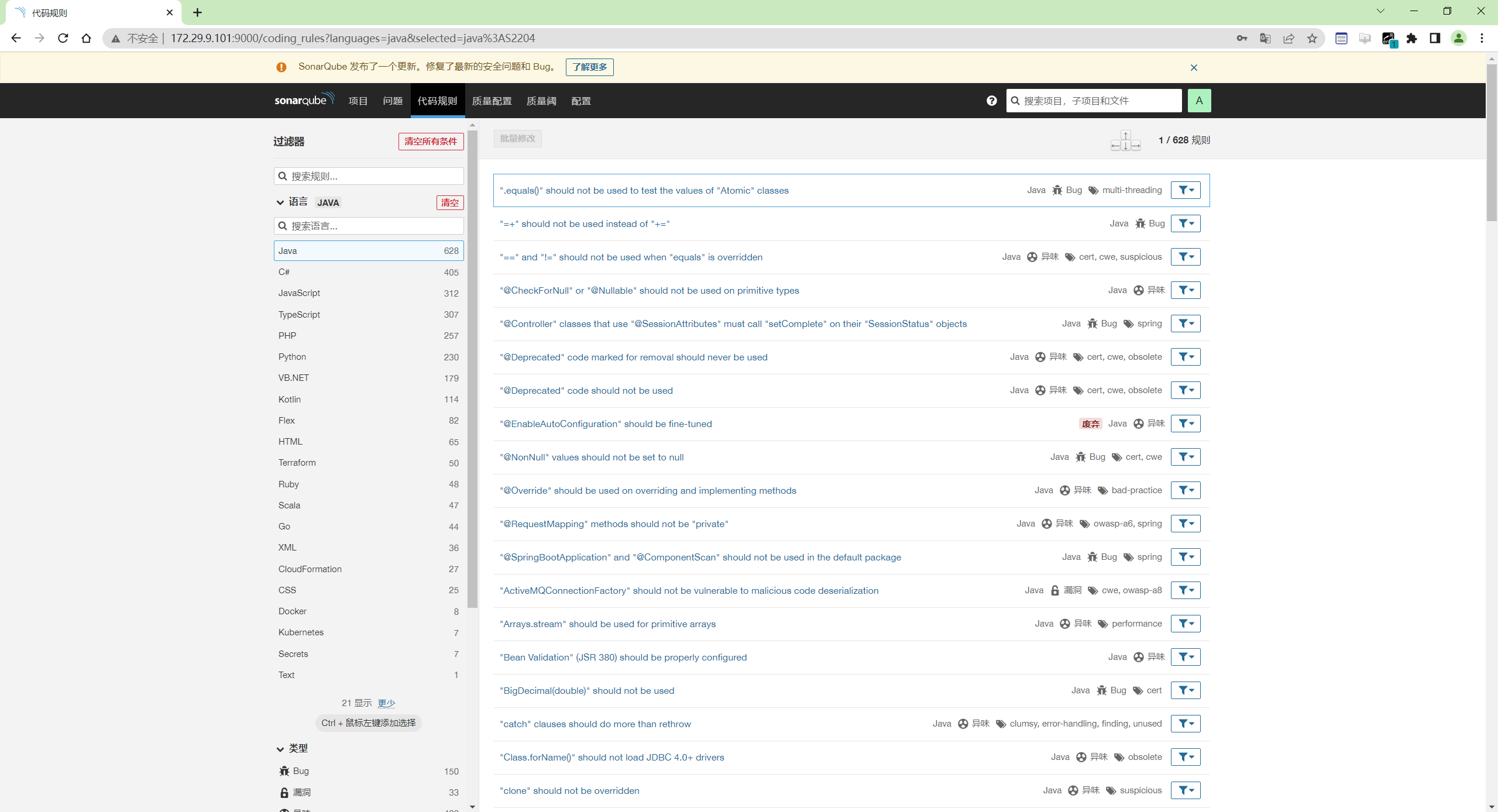Click the browser address bar URL
Screen dimensions: 1498x812
point(352,38)
